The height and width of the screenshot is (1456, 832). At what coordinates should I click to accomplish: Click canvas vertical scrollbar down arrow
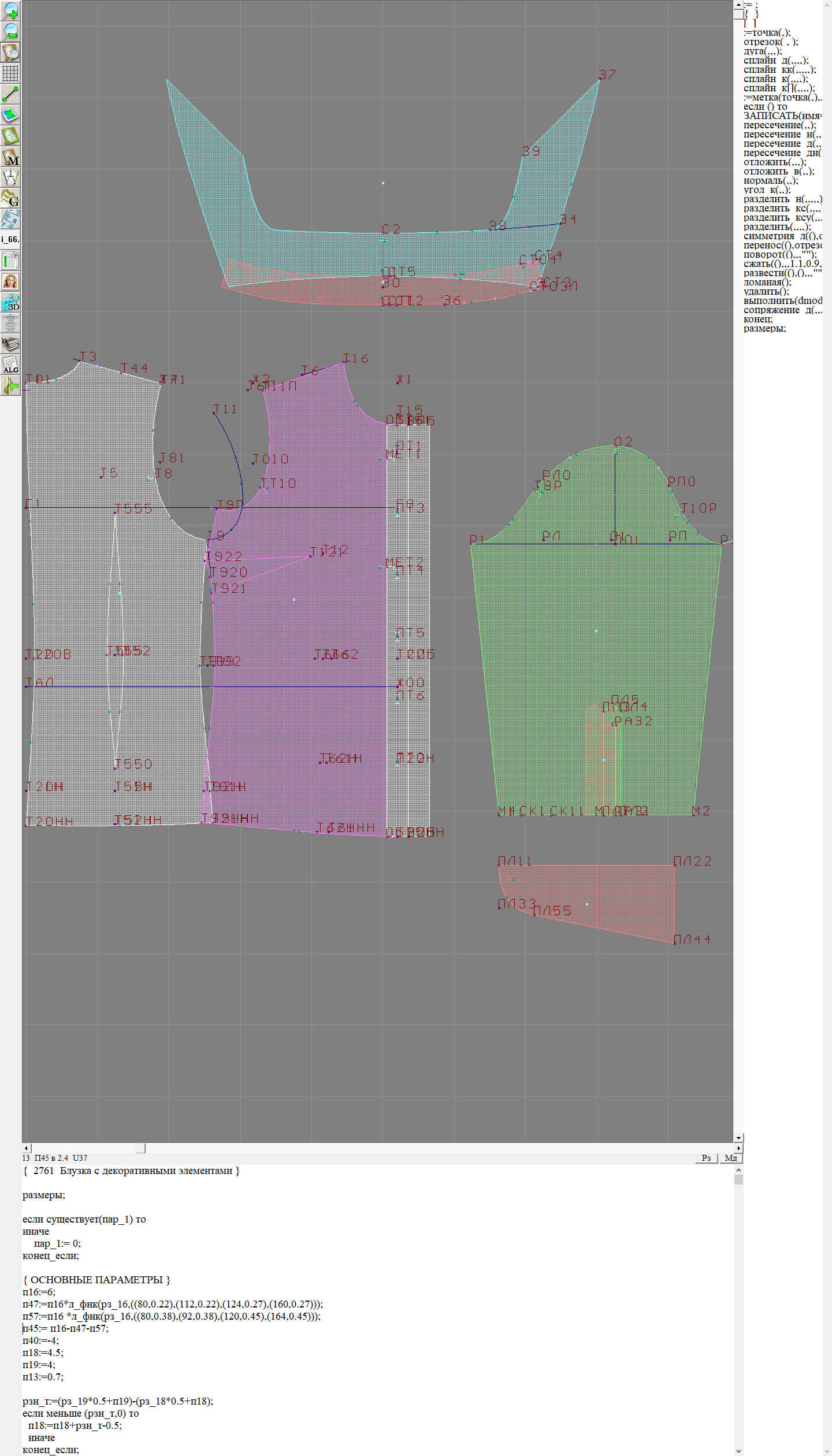(738, 1138)
